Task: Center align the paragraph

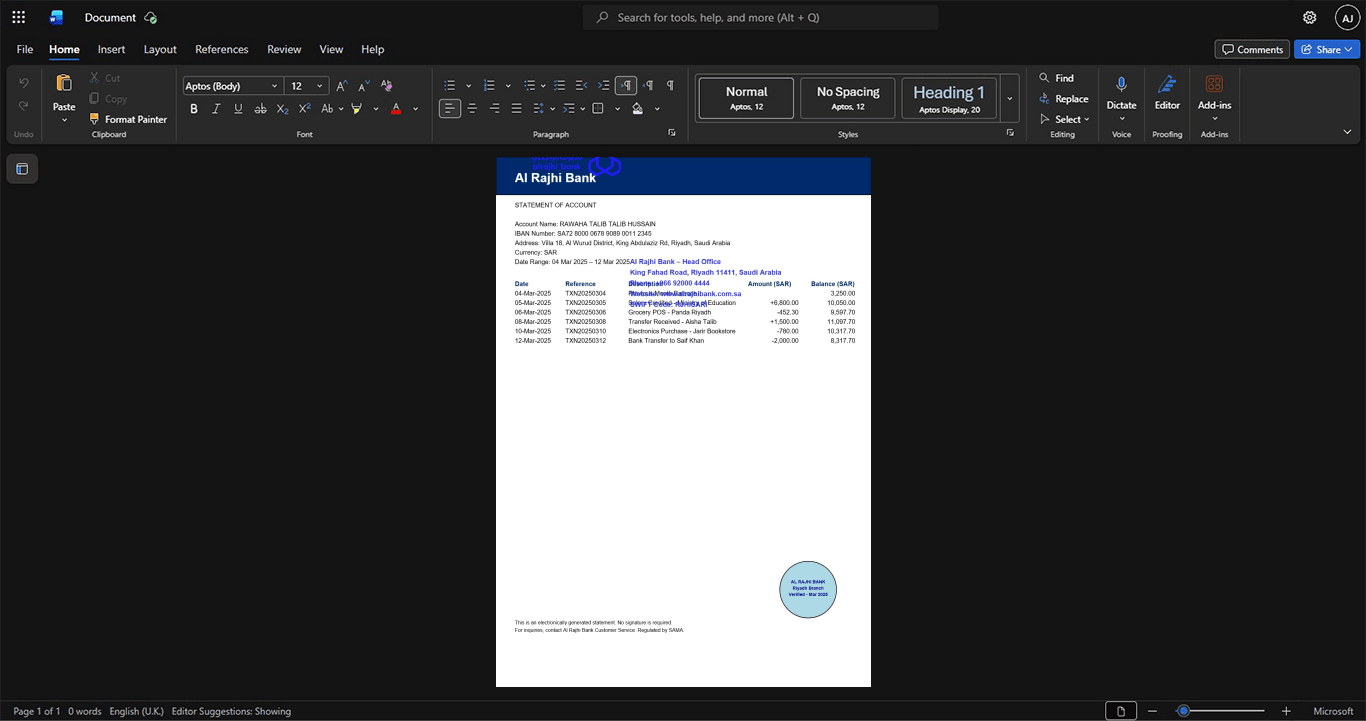Action: click(x=472, y=109)
